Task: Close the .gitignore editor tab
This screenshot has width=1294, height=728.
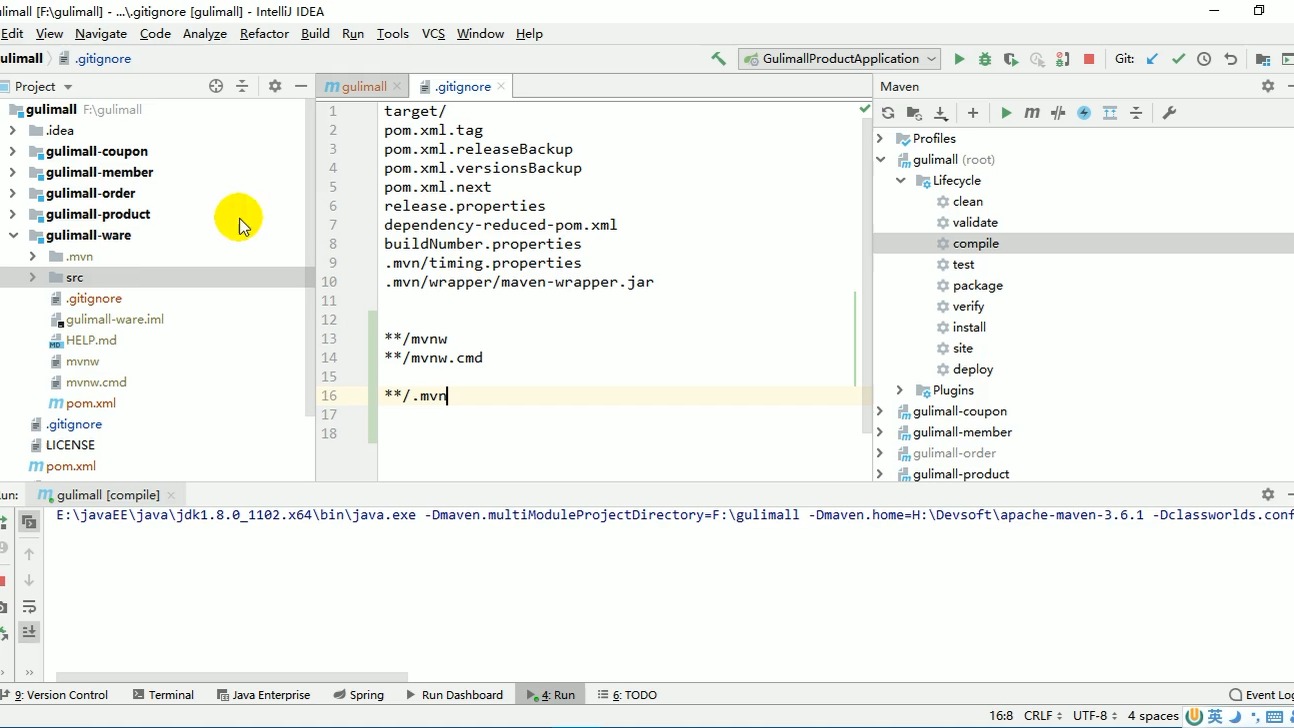Action: 501,87
